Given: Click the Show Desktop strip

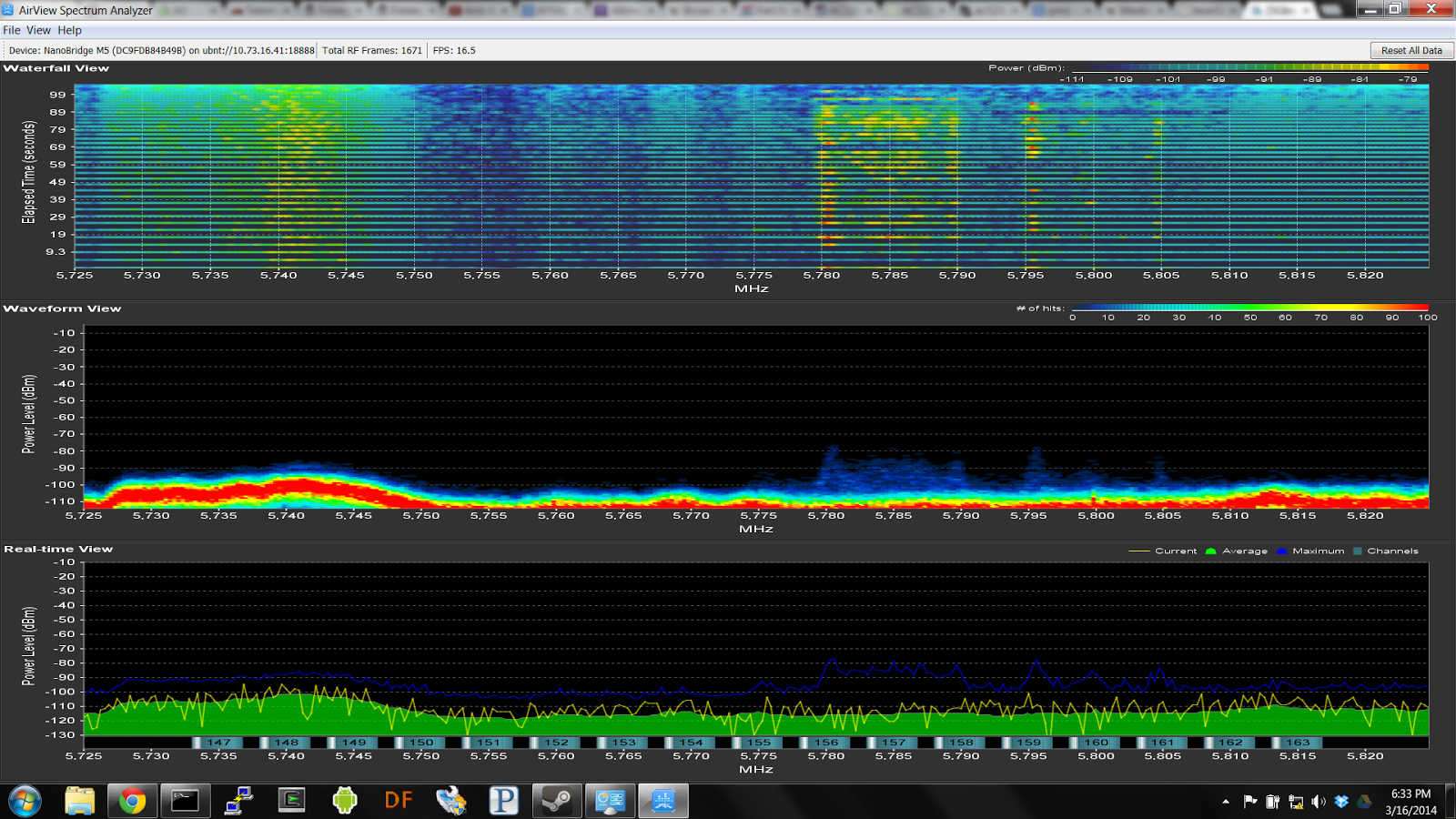Looking at the screenshot, I should 1450,802.
